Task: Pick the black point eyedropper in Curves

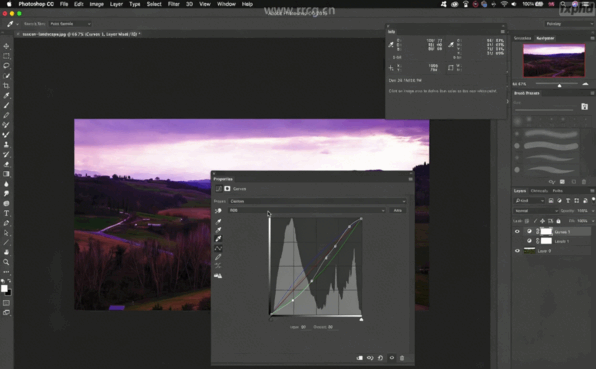Action: coord(218,221)
